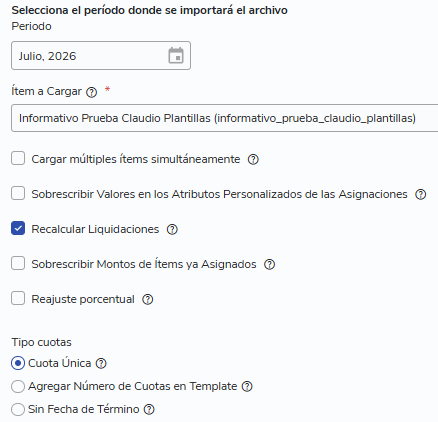Show help for Cargar múltiples ítems simultáneamente
Image resolution: width=438 pixels, height=422 pixels.
coord(253,159)
